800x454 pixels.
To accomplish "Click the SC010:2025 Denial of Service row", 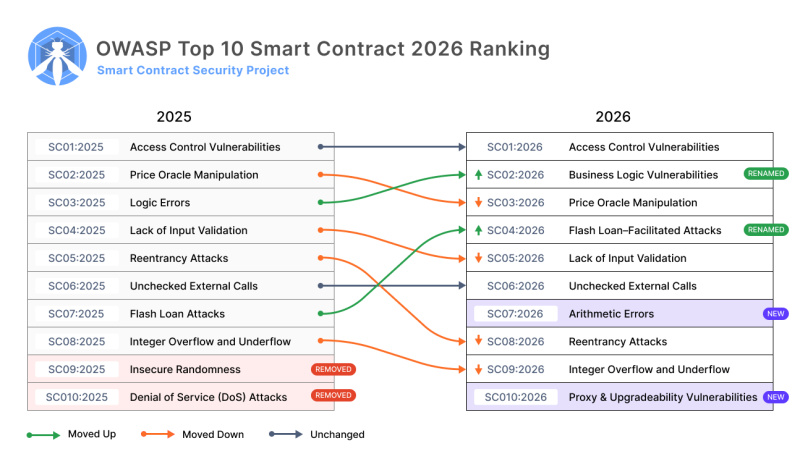I will tap(180, 397).
